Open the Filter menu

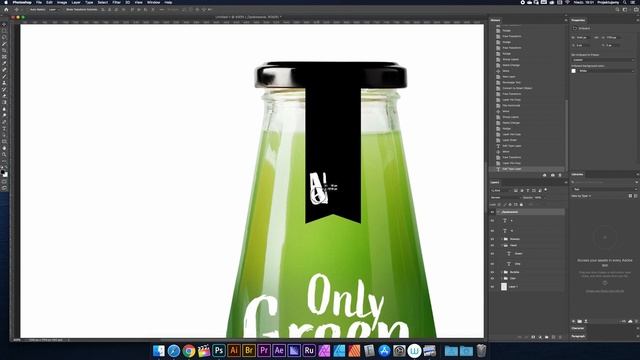(116, 2)
